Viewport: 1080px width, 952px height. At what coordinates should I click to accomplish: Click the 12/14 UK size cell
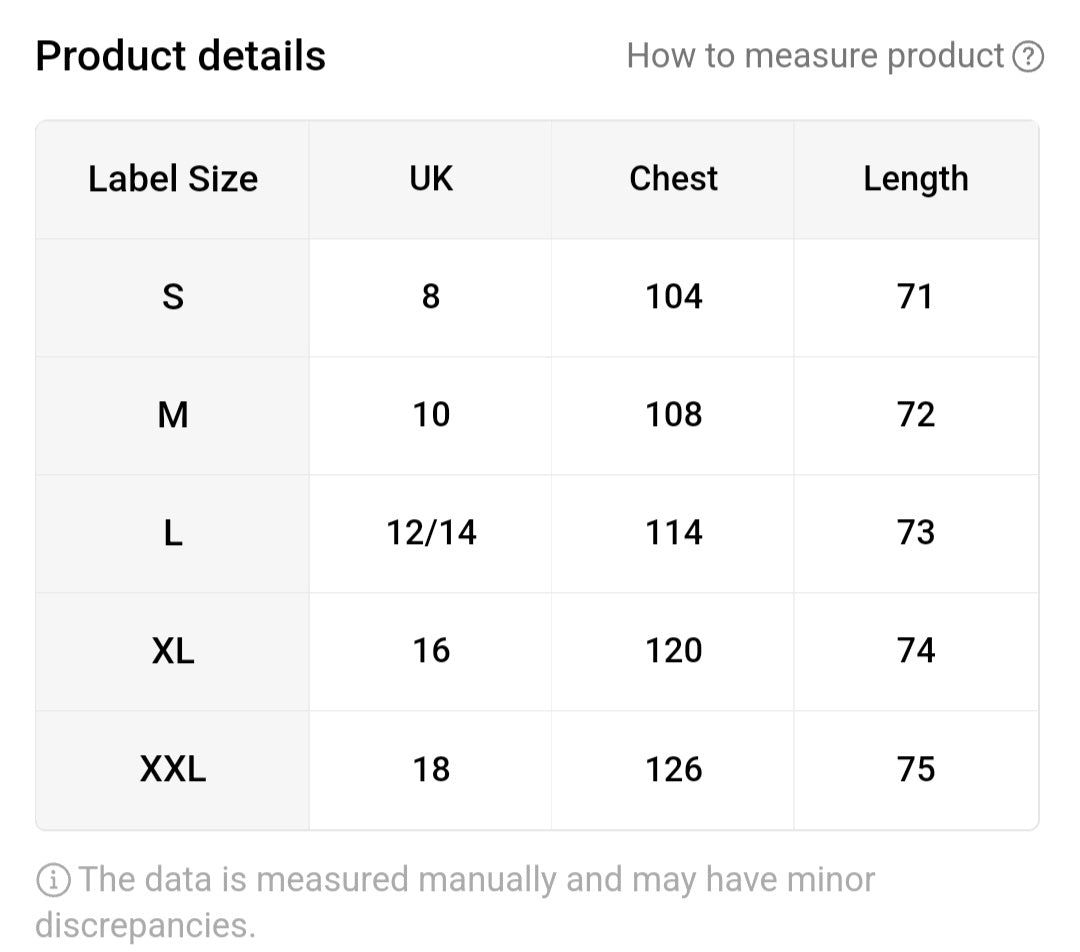[x=430, y=533]
